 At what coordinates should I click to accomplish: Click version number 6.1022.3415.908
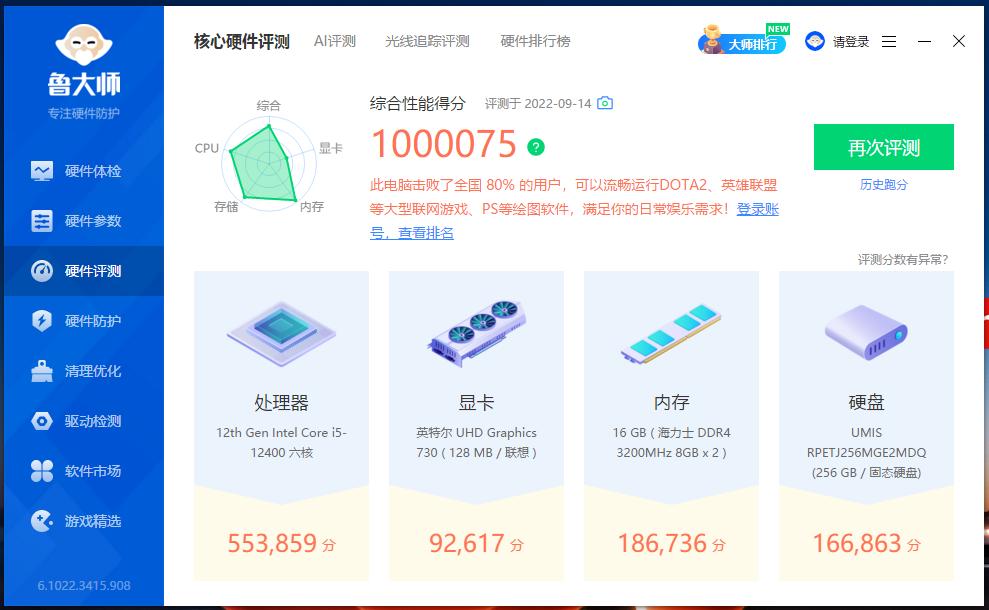click(x=84, y=585)
